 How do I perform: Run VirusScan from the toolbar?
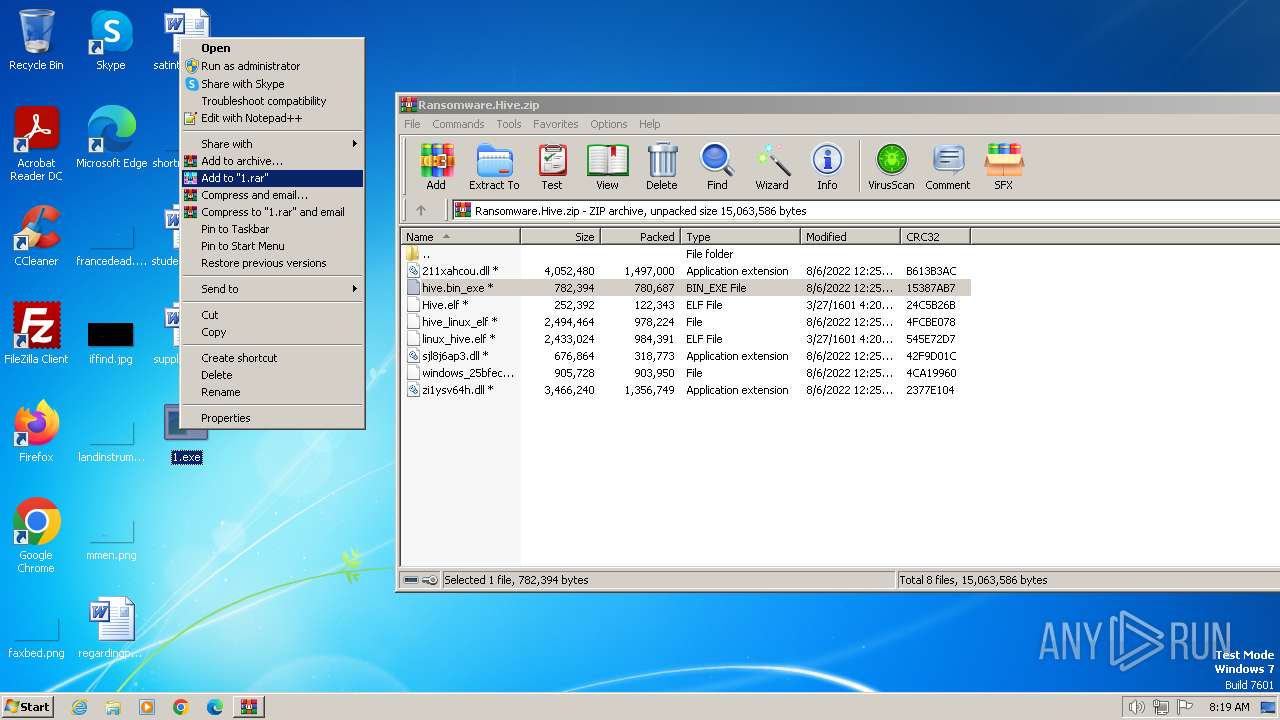click(x=891, y=166)
